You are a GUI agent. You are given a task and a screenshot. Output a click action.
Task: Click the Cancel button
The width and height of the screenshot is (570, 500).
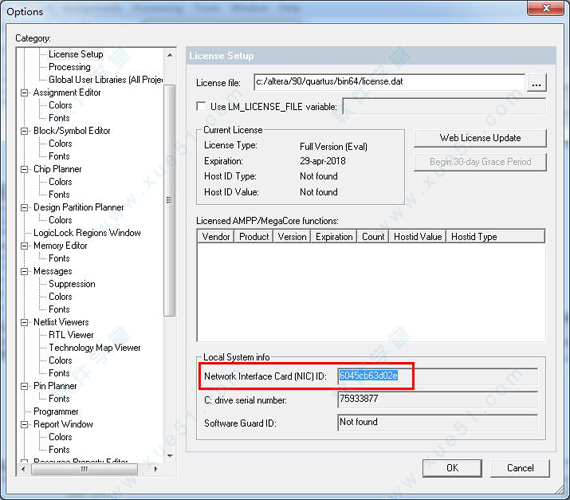(520, 468)
